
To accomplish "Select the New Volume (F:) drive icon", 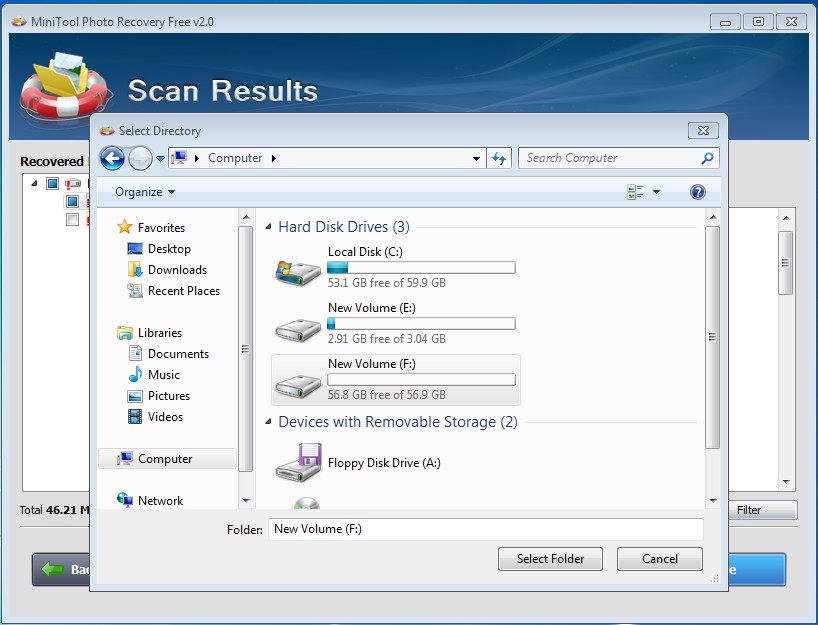I will [298, 386].
